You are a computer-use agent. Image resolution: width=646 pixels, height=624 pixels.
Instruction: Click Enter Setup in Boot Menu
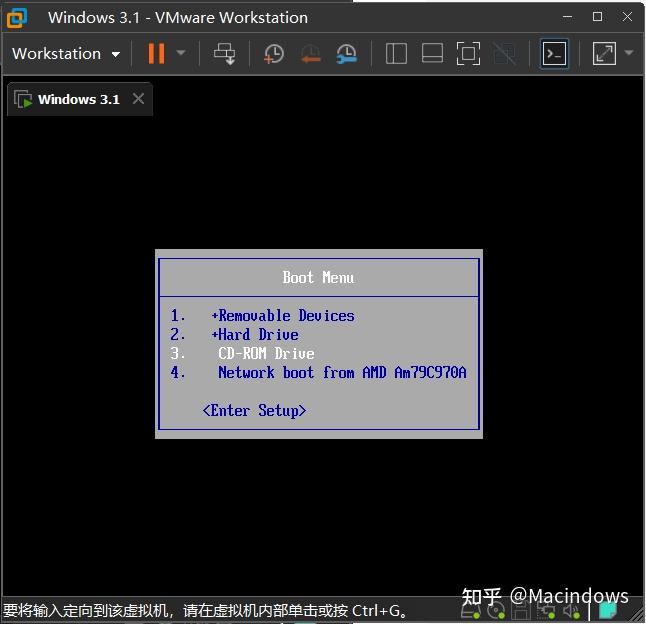[255, 411]
